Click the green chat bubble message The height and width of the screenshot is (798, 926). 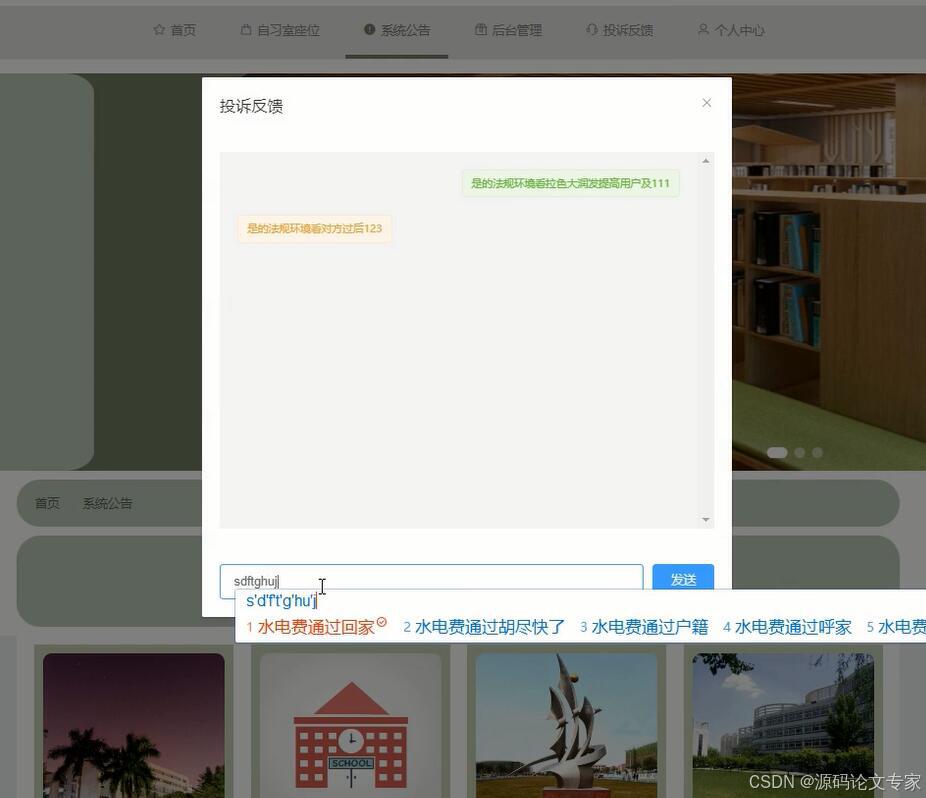[x=570, y=183]
